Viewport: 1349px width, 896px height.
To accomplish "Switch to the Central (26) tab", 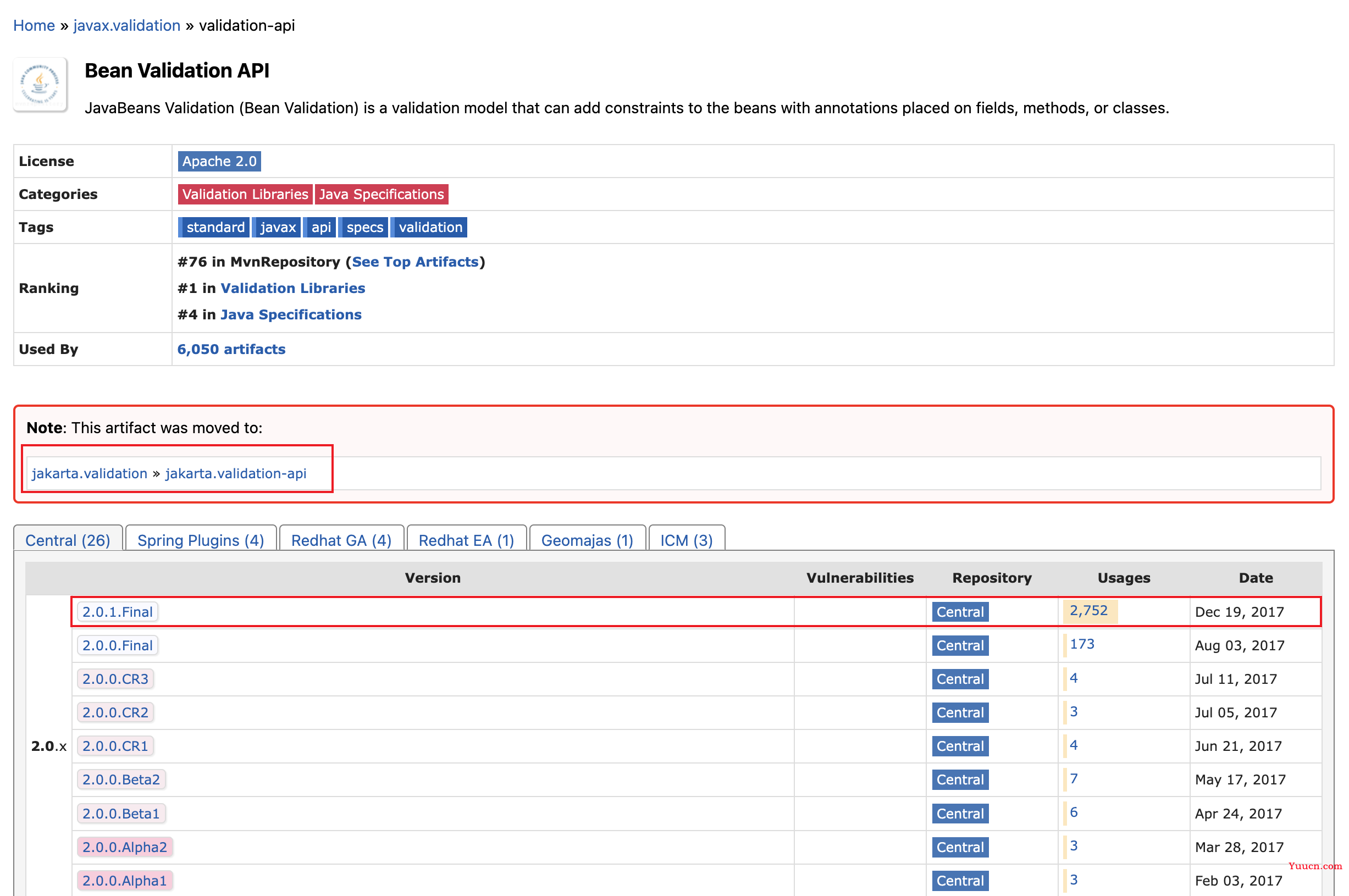I will (x=68, y=539).
